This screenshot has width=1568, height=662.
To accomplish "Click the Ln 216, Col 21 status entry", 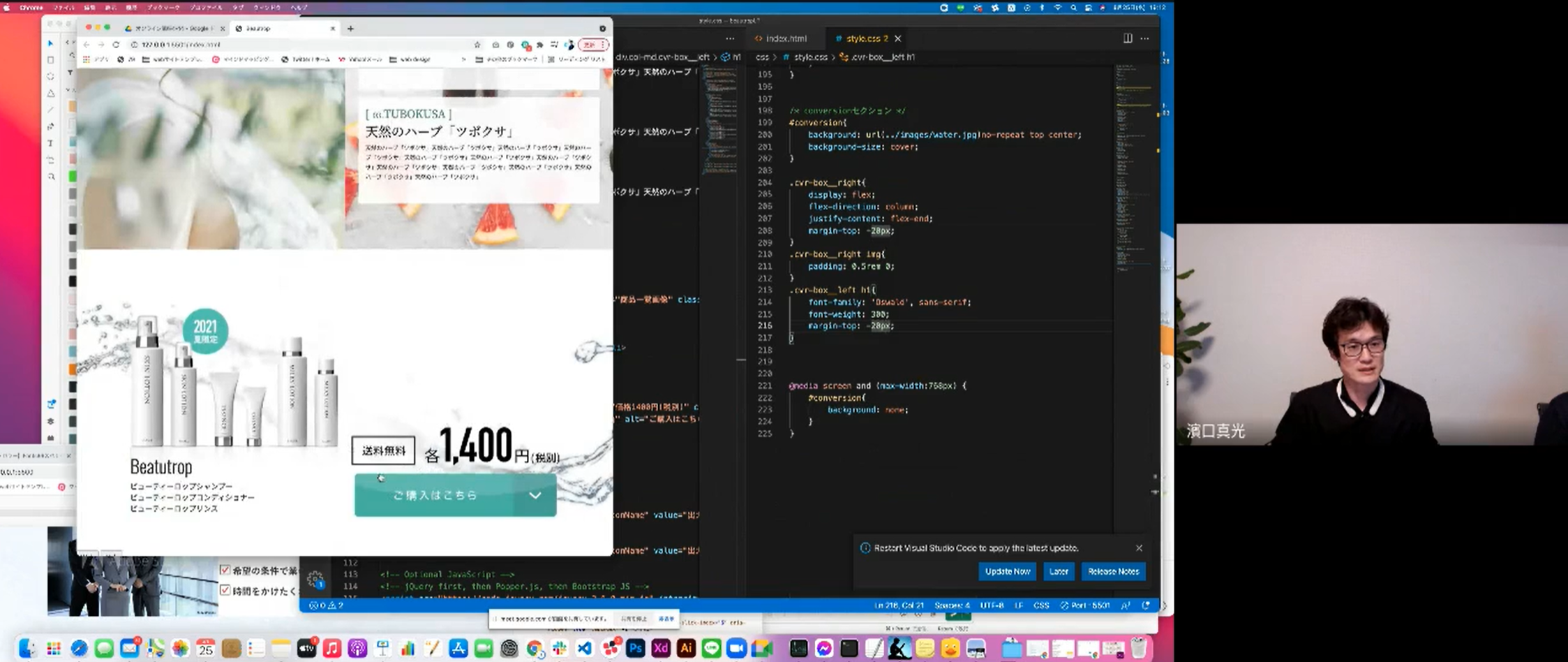I will (899, 605).
